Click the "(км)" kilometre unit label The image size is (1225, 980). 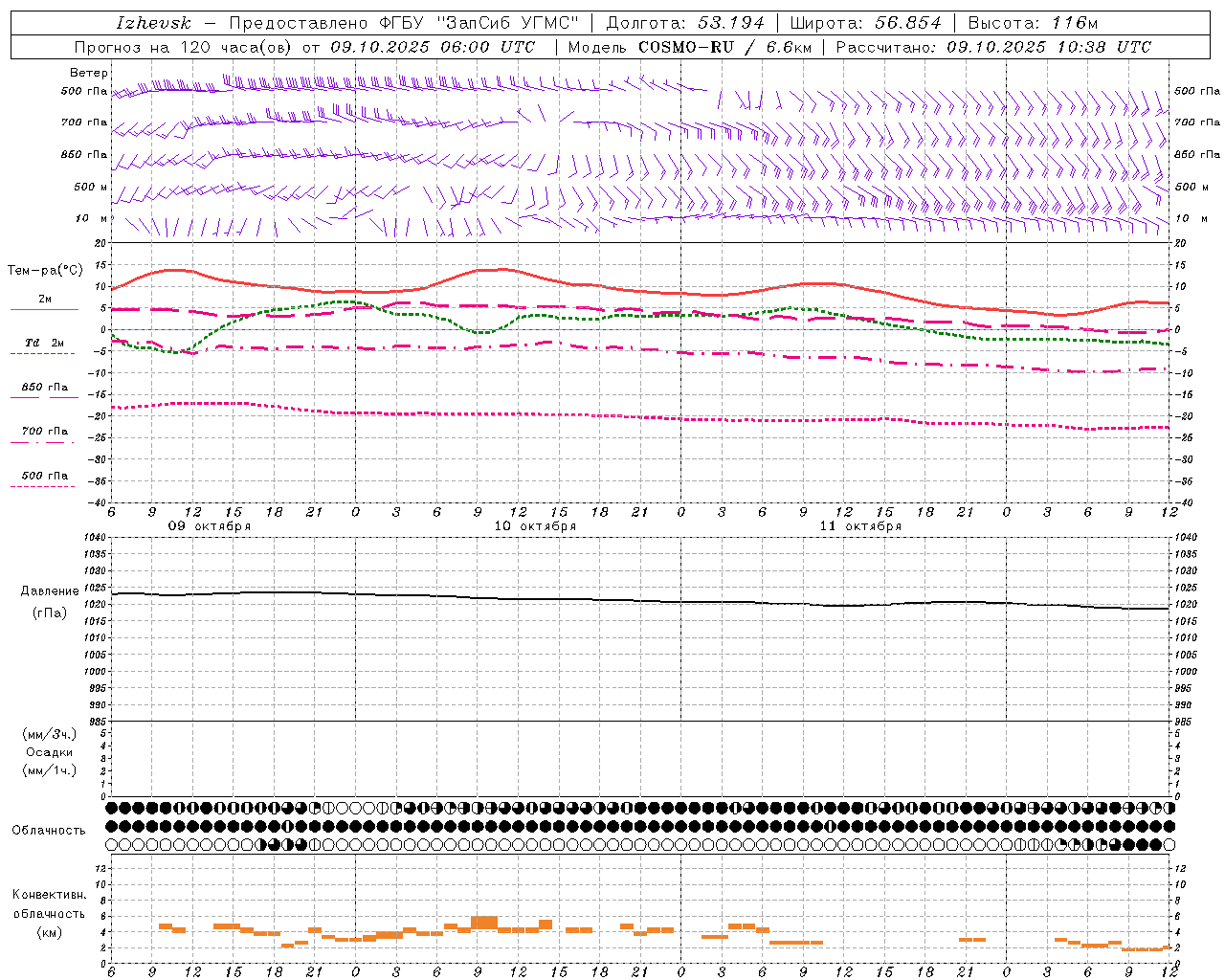[x=50, y=932]
